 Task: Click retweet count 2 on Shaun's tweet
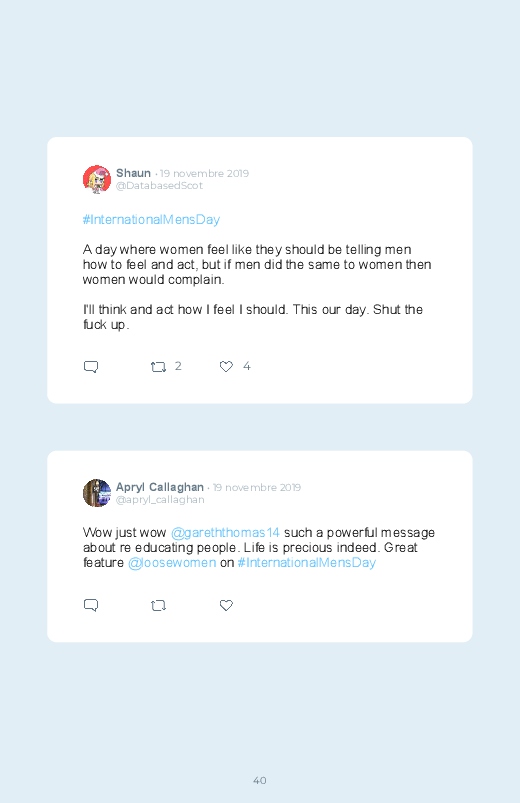178,366
